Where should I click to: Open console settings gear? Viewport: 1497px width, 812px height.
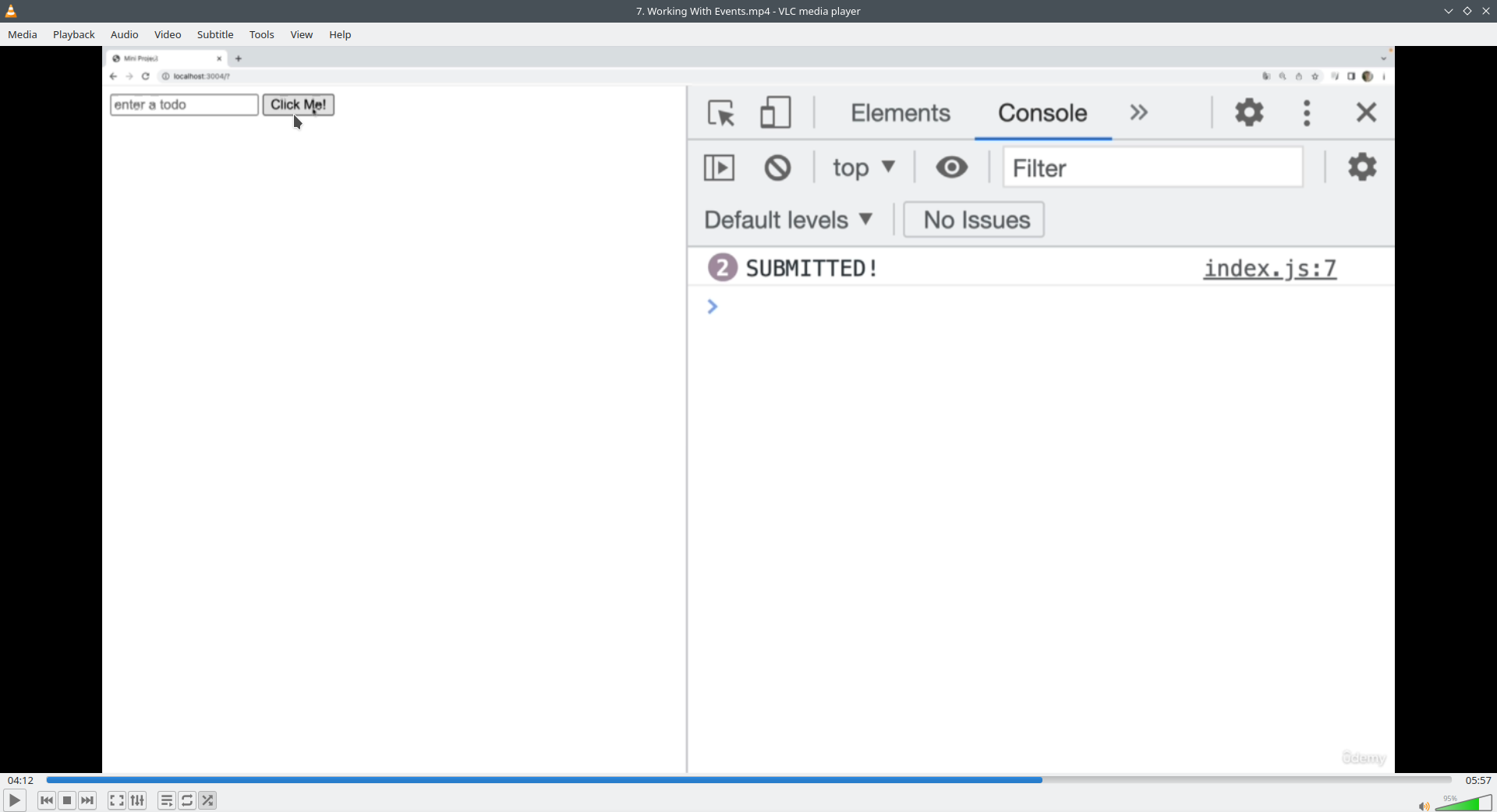(x=1362, y=167)
